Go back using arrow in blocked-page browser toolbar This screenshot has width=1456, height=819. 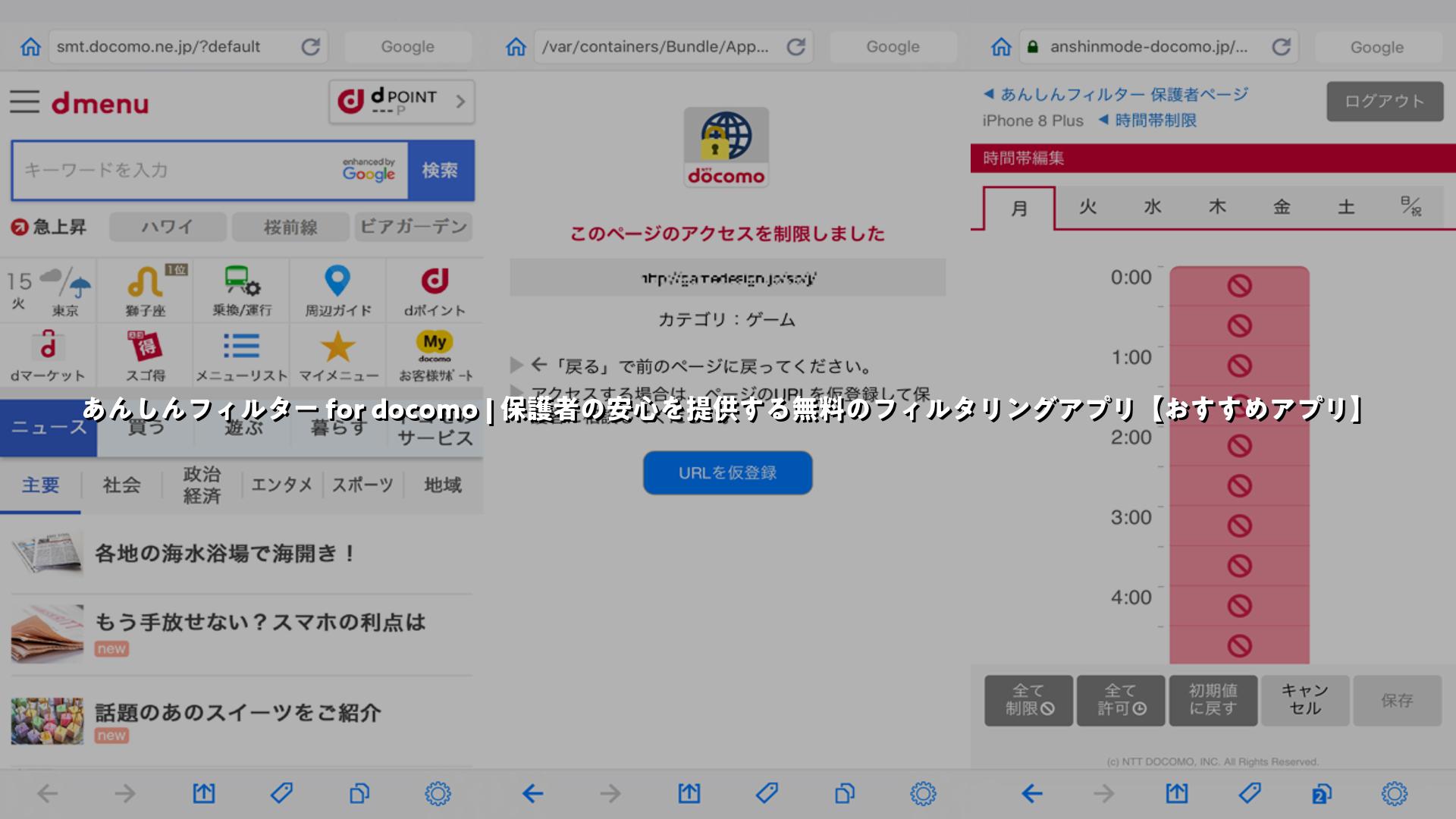pos(533,793)
